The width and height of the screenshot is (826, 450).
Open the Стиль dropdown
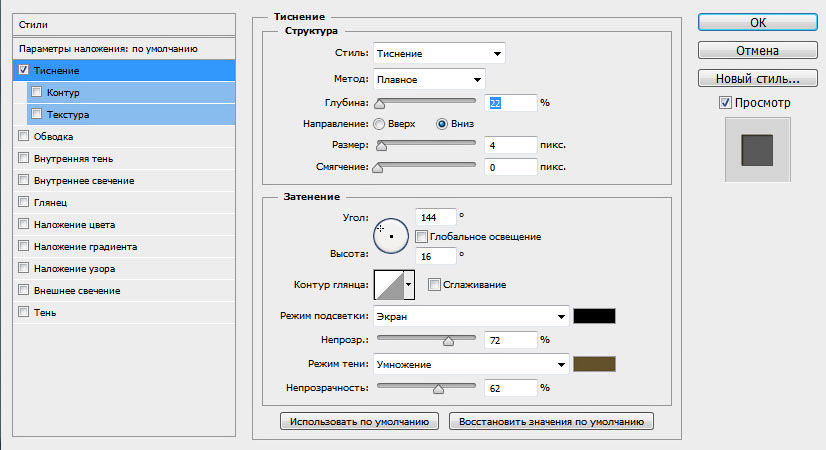439,53
